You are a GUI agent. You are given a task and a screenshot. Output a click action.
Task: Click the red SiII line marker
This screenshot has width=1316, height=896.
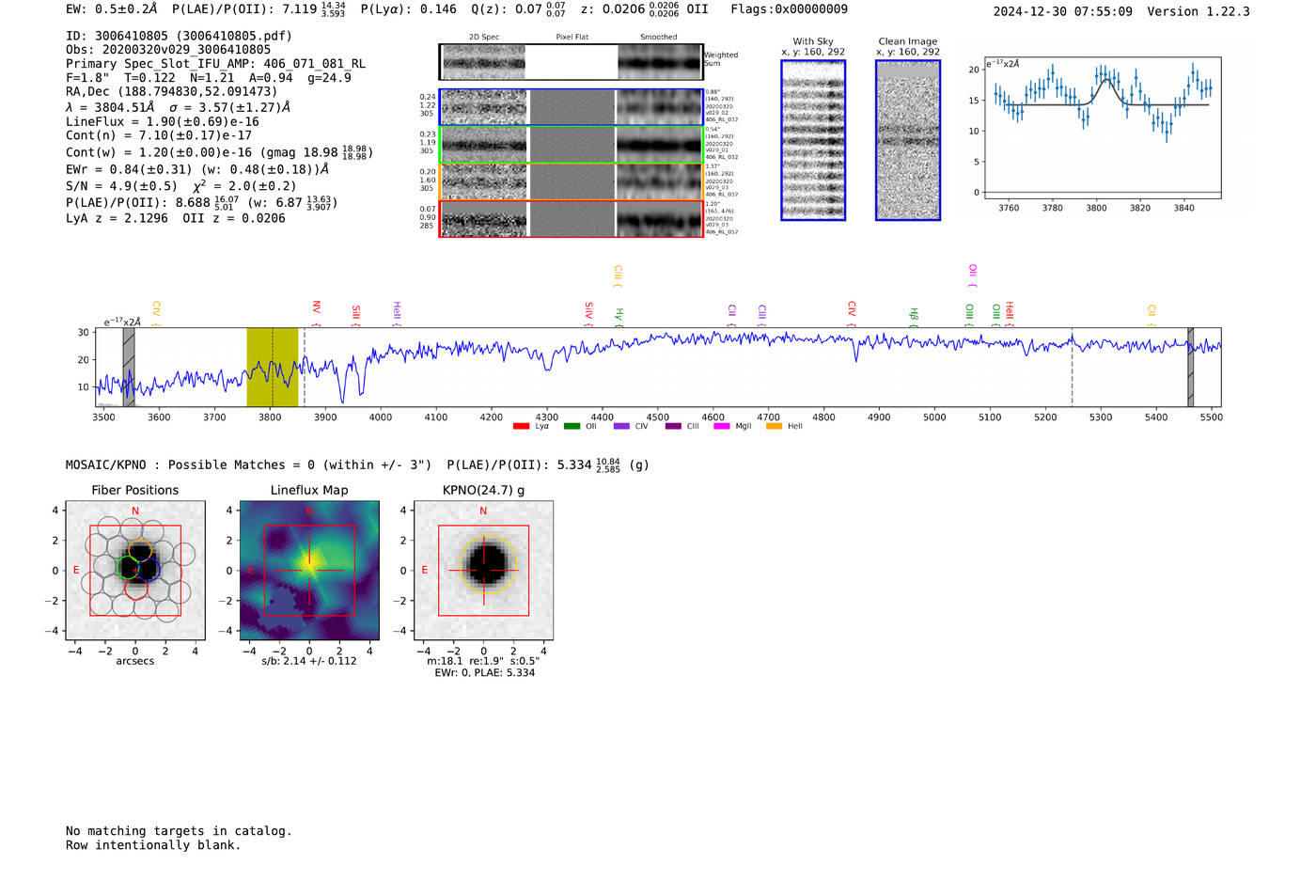(x=356, y=314)
